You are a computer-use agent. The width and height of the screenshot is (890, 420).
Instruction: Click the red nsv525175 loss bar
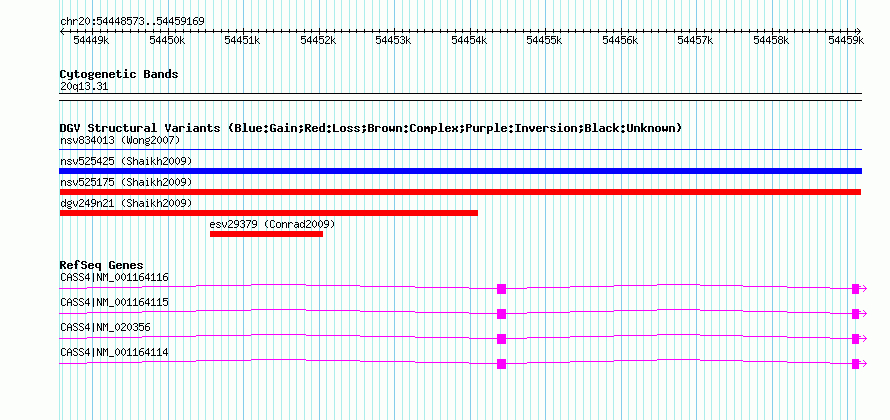coord(460,192)
